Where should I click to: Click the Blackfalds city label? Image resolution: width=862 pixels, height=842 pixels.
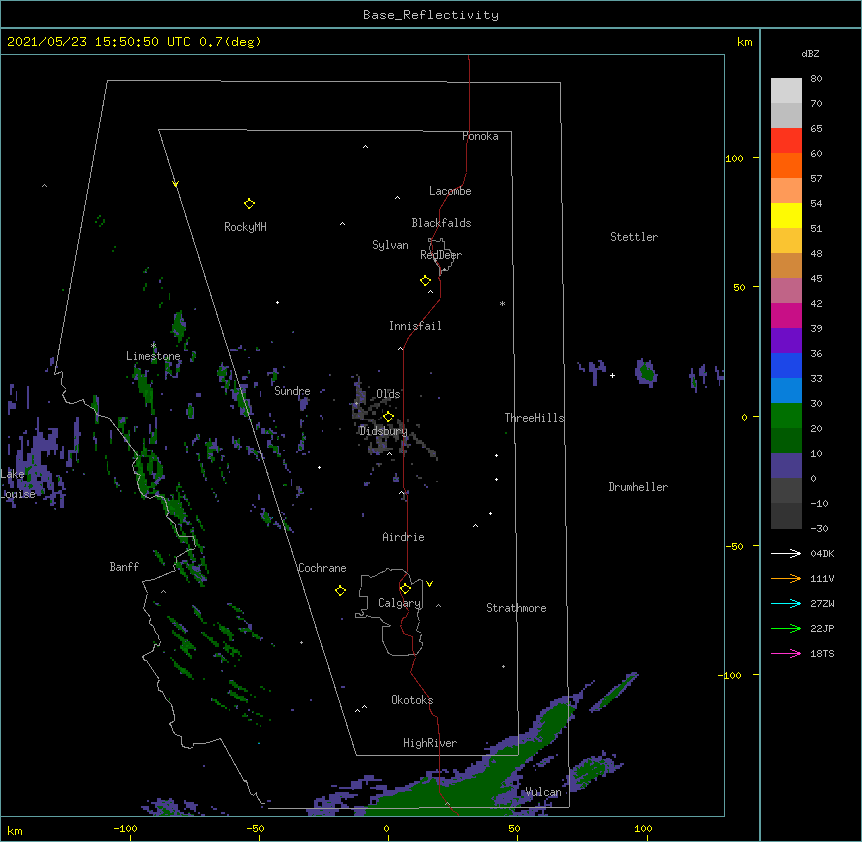coord(441,223)
